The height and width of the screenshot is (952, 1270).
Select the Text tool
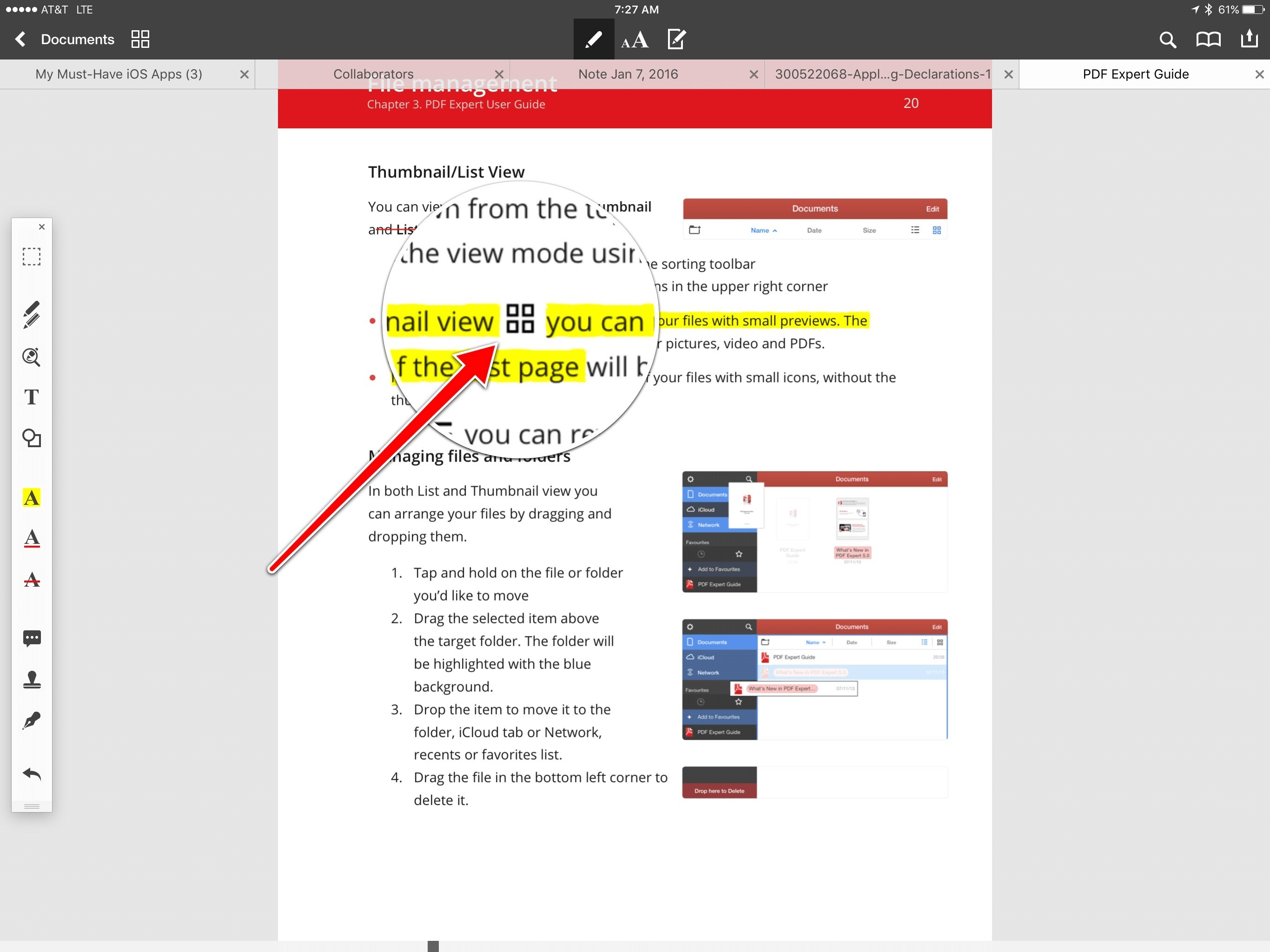pos(32,397)
